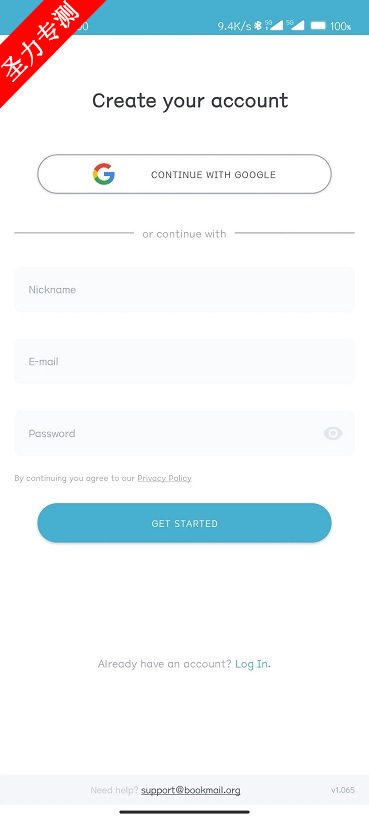Tap the Create your account heading
Image resolution: width=369 pixels, height=819 pixels.
[190, 101]
